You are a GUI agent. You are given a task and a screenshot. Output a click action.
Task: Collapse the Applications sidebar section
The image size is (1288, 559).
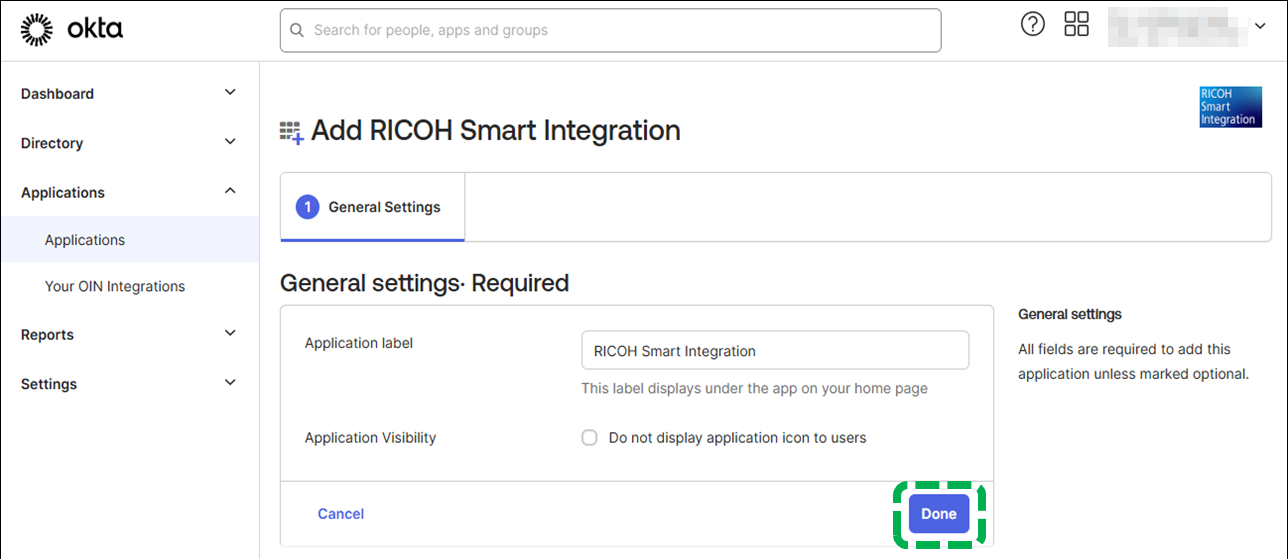[128, 192]
